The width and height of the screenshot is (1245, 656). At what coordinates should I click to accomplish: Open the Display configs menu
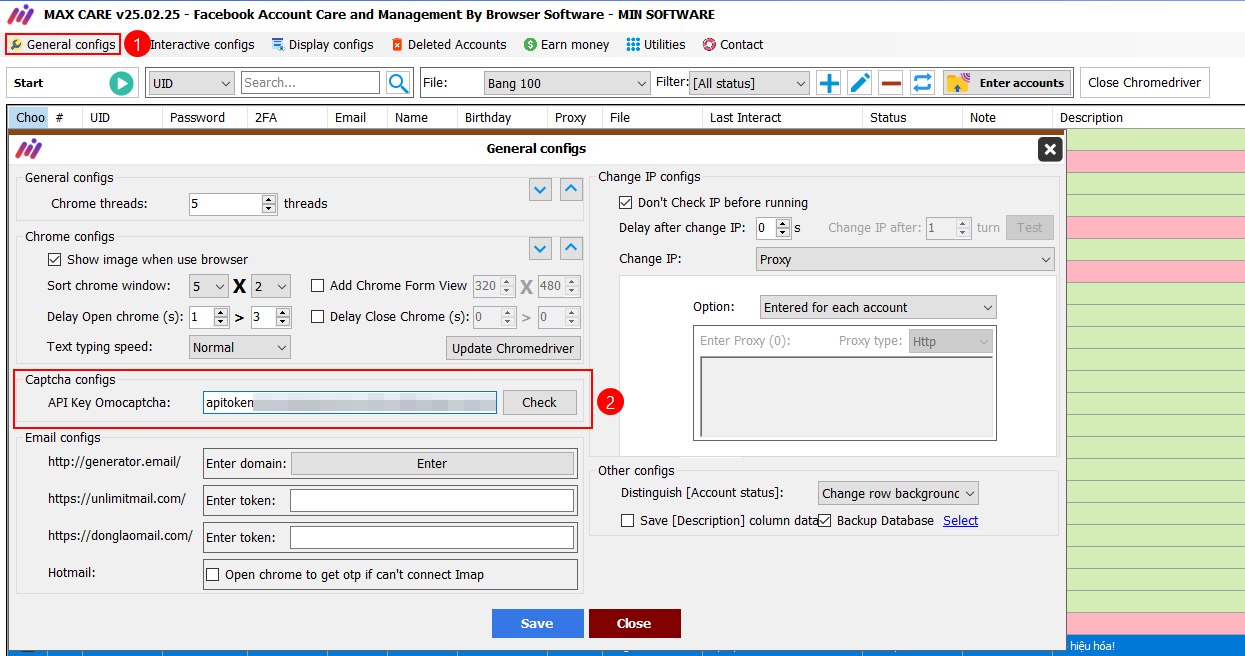pos(322,44)
